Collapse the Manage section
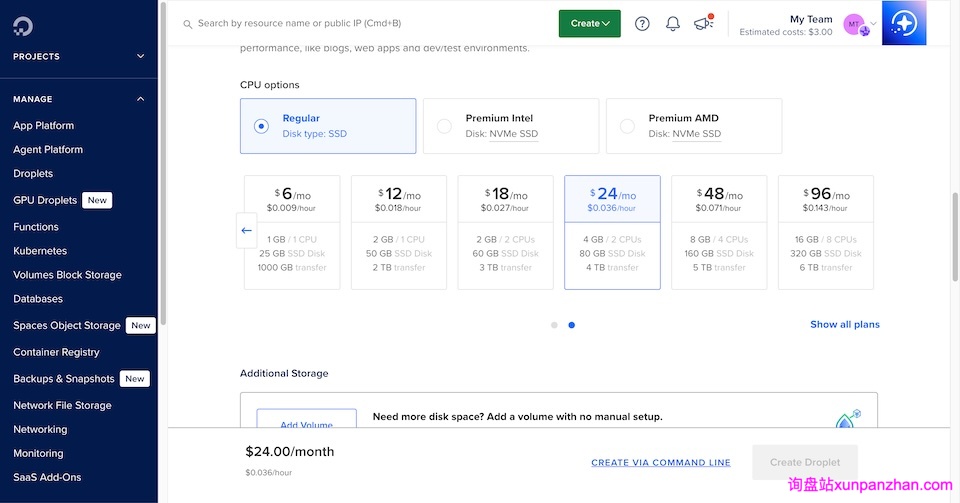Image resolution: width=960 pixels, height=503 pixels. (140, 99)
